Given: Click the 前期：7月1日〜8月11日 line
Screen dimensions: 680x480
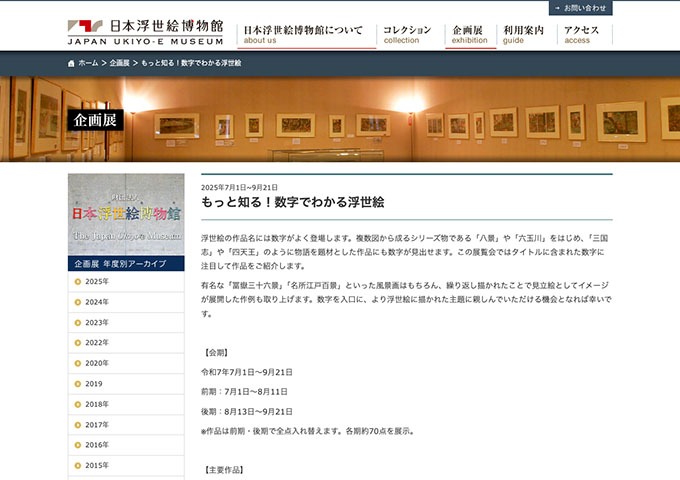Looking at the screenshot, I should (244, 392).
